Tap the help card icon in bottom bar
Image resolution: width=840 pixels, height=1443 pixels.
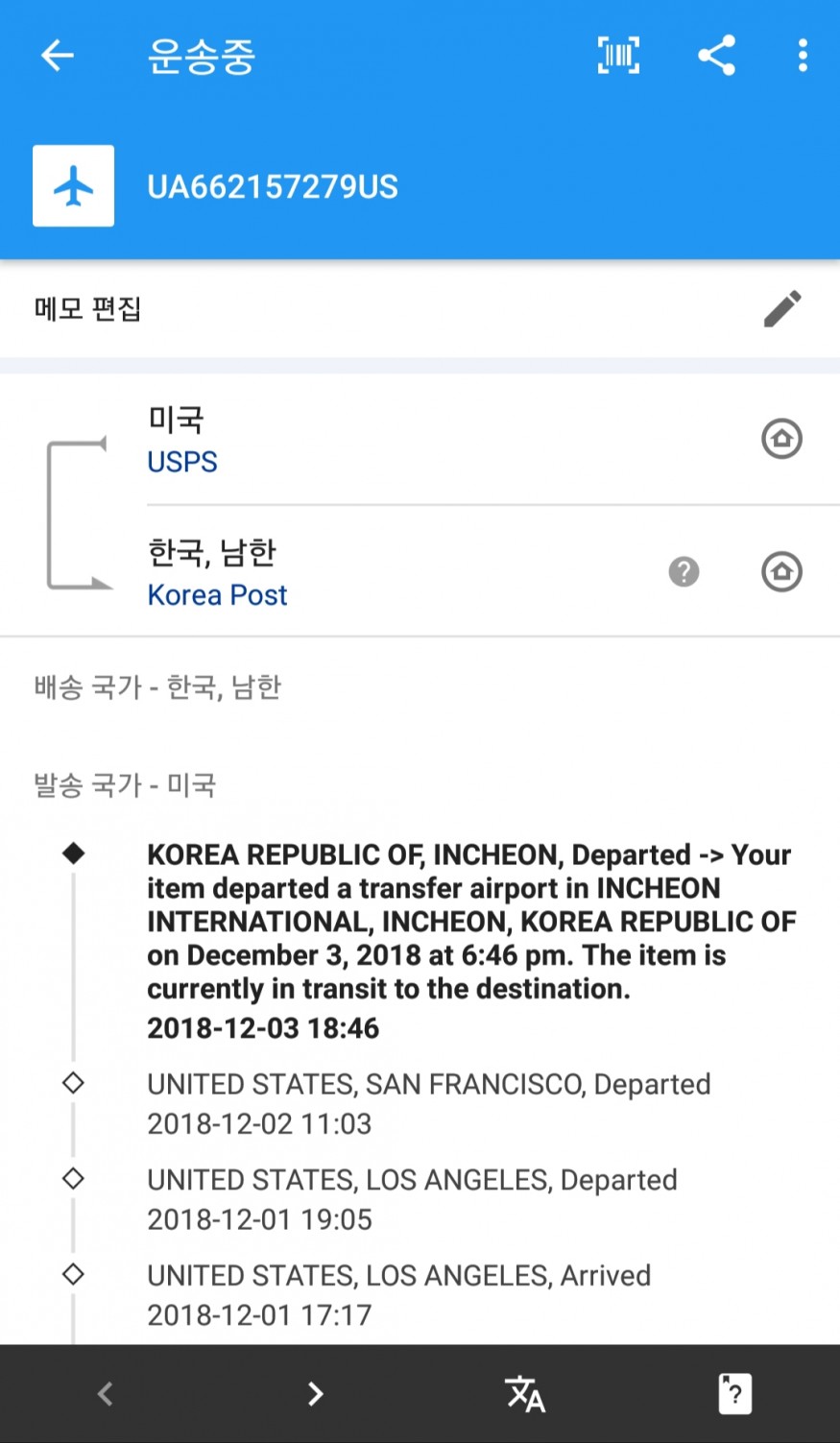734,1393
